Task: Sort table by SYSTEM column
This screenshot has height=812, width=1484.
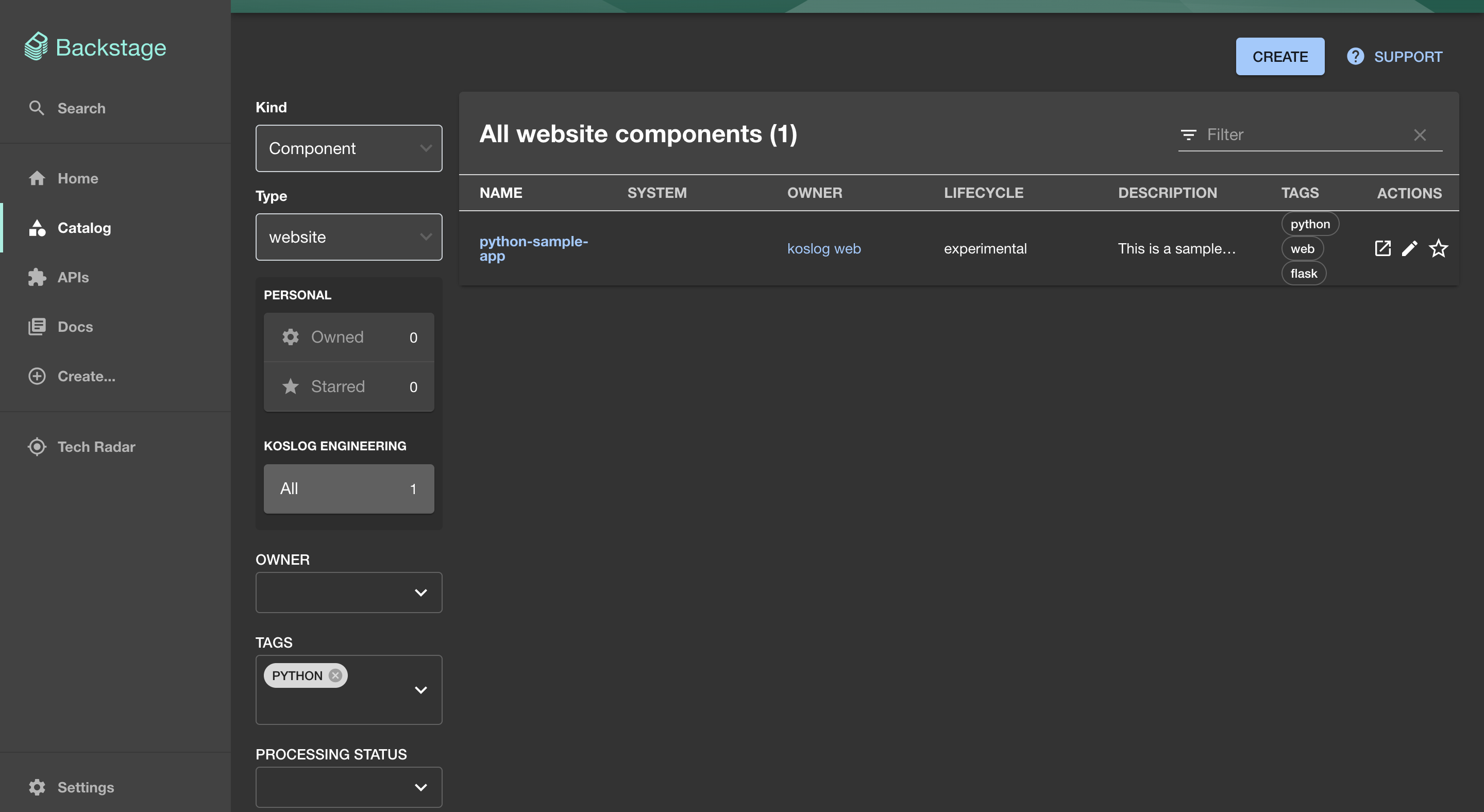Action: (x=657, y=193)
